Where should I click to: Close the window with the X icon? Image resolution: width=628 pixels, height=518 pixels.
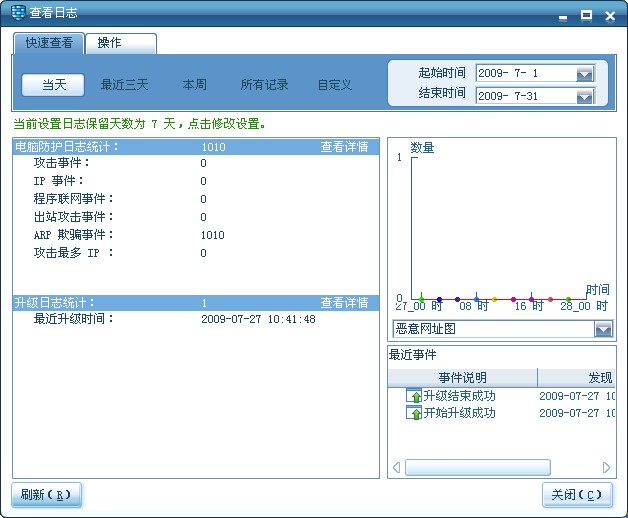610,16
